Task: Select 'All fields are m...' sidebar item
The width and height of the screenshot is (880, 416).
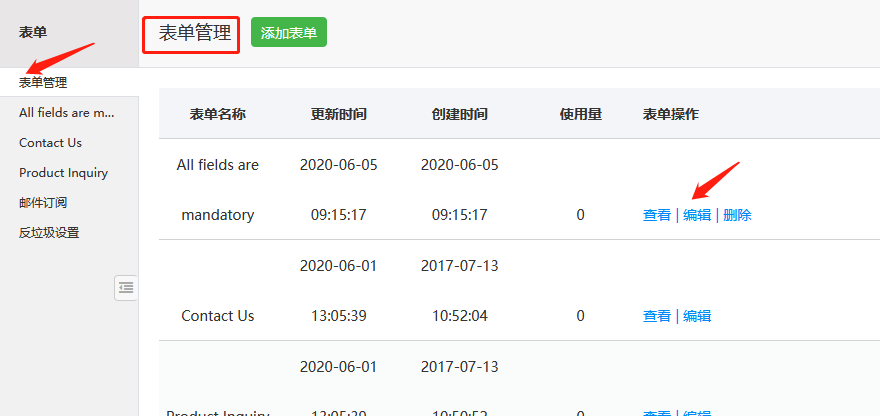Action: (x=66, y=113)
